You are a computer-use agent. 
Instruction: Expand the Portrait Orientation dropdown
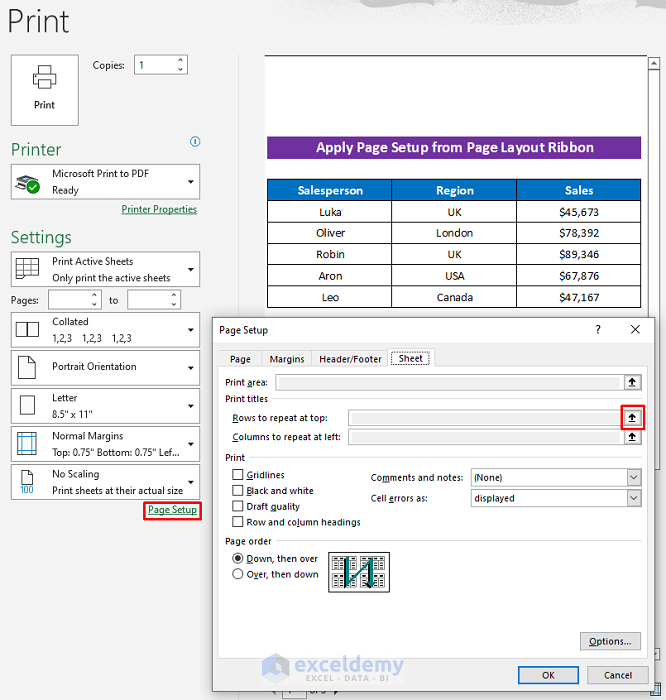tap(191, 368)
